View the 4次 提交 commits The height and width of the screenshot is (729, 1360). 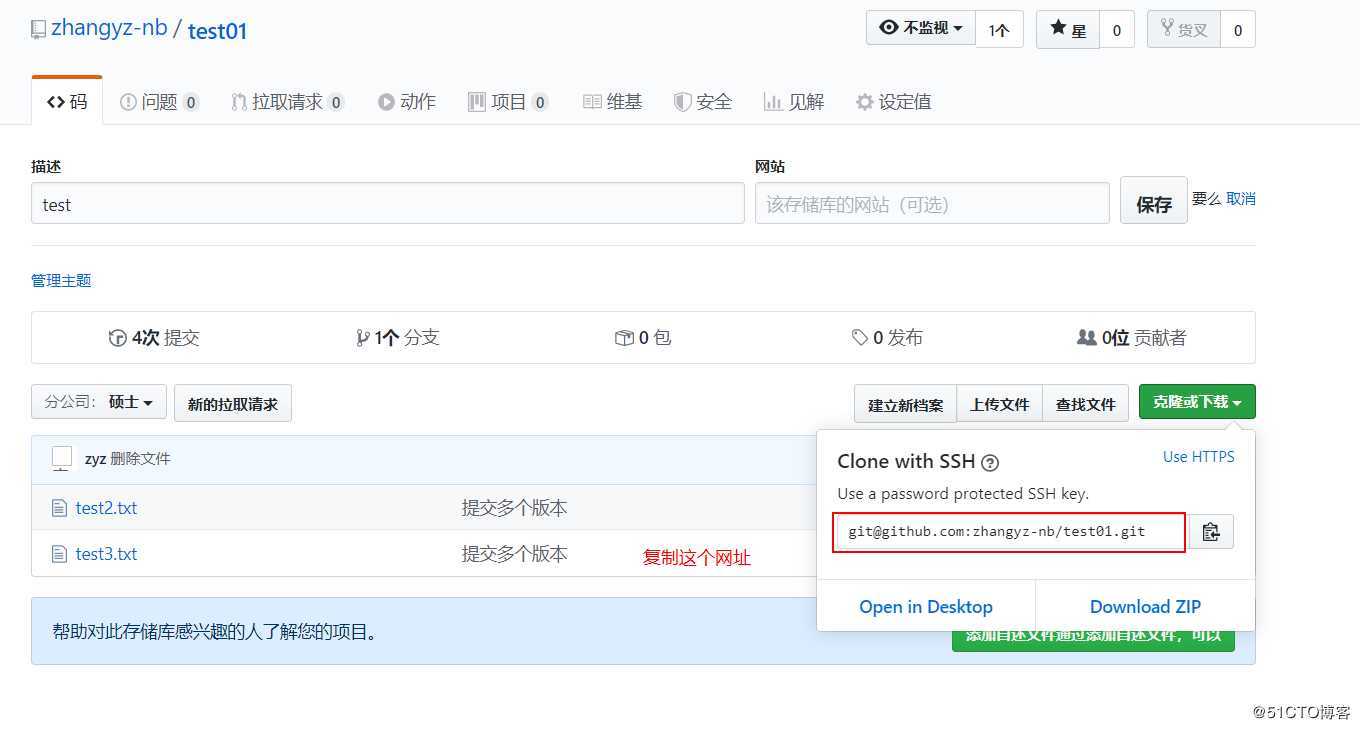click(x=154, y=337)
